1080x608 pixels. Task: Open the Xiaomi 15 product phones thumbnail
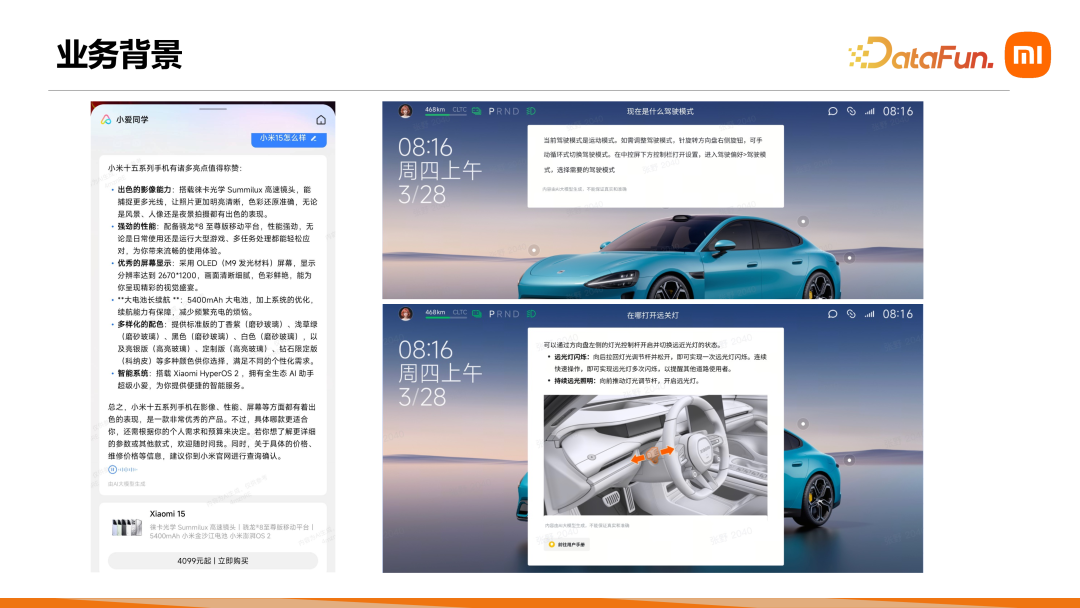127,527
